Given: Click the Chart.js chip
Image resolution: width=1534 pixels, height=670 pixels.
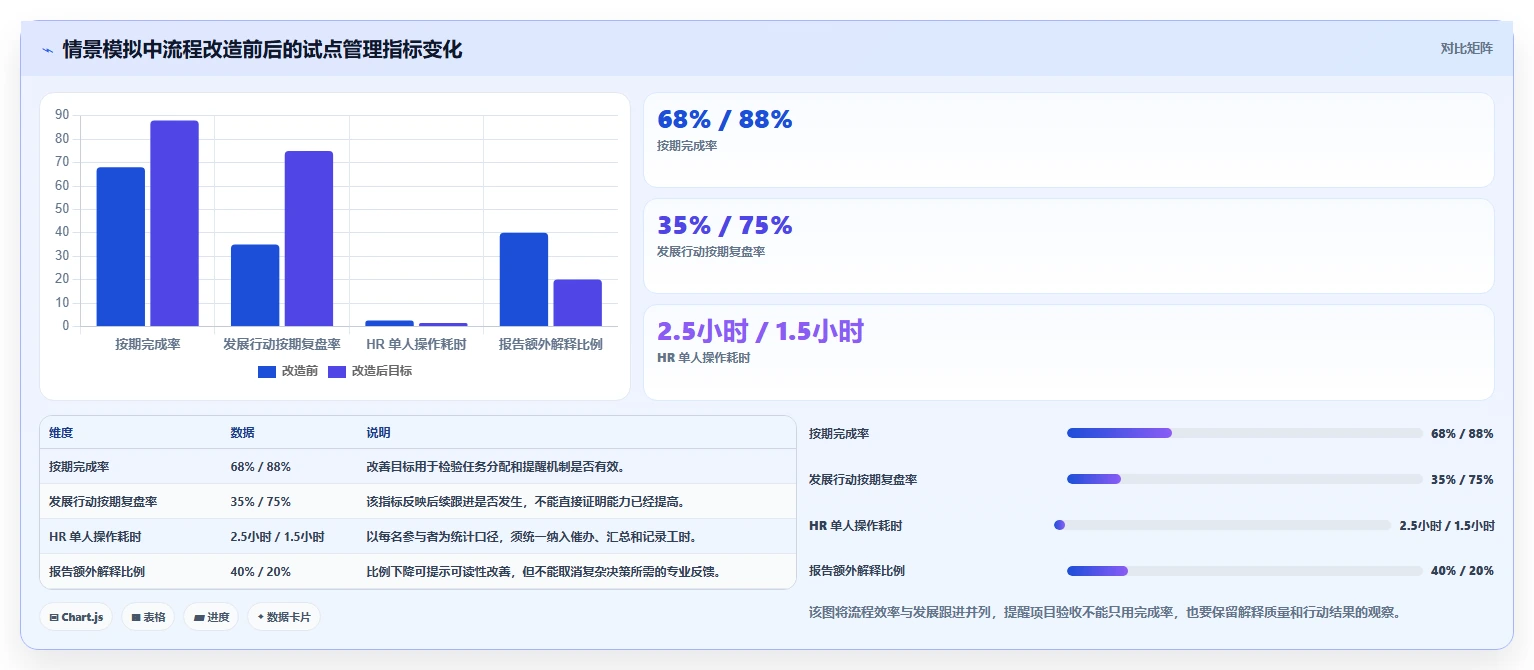Looking at the screenshot, I should click(x=76, y=617).
